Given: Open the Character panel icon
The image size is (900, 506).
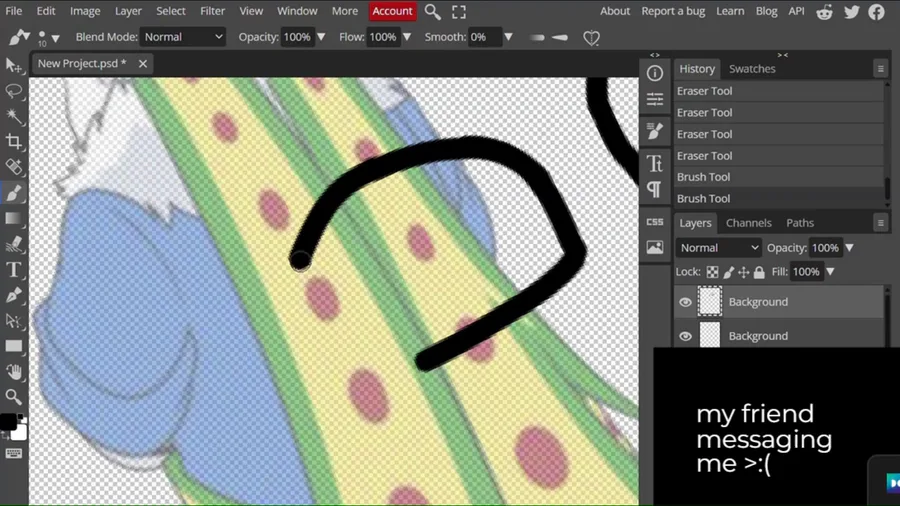Looking at the screenshot, I should tap(655, 164).
